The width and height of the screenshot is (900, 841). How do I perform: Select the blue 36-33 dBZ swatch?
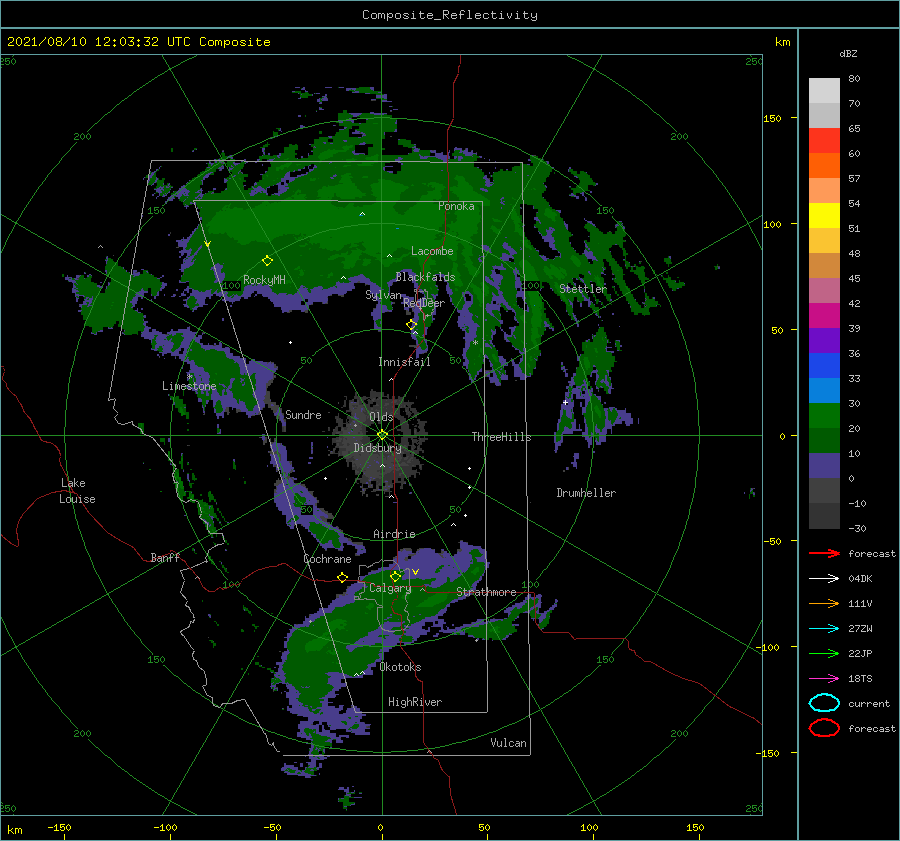824,366
